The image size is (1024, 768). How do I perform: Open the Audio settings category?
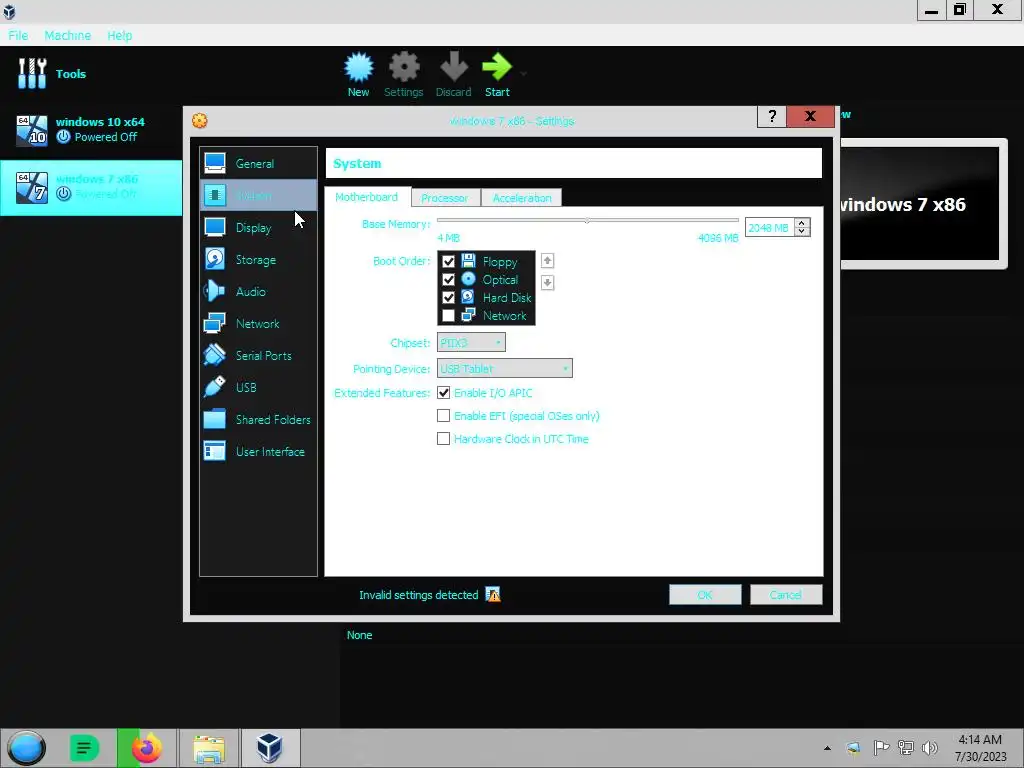(x=259, y=291)
